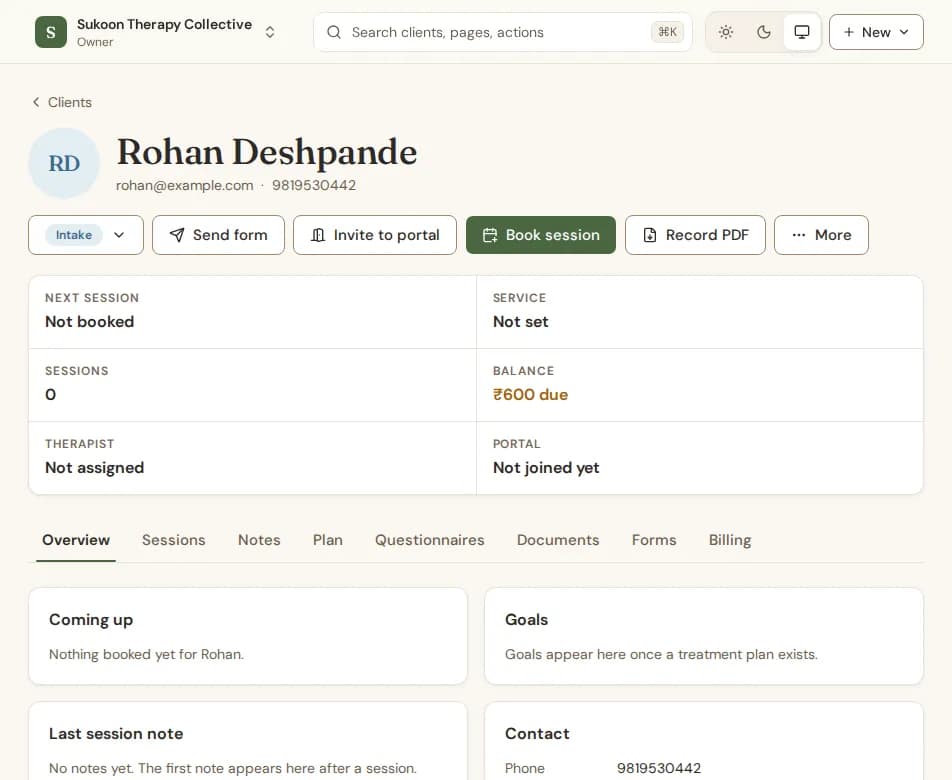Select system theme monitor icon

pyautogui.click(x=801, y=32)
